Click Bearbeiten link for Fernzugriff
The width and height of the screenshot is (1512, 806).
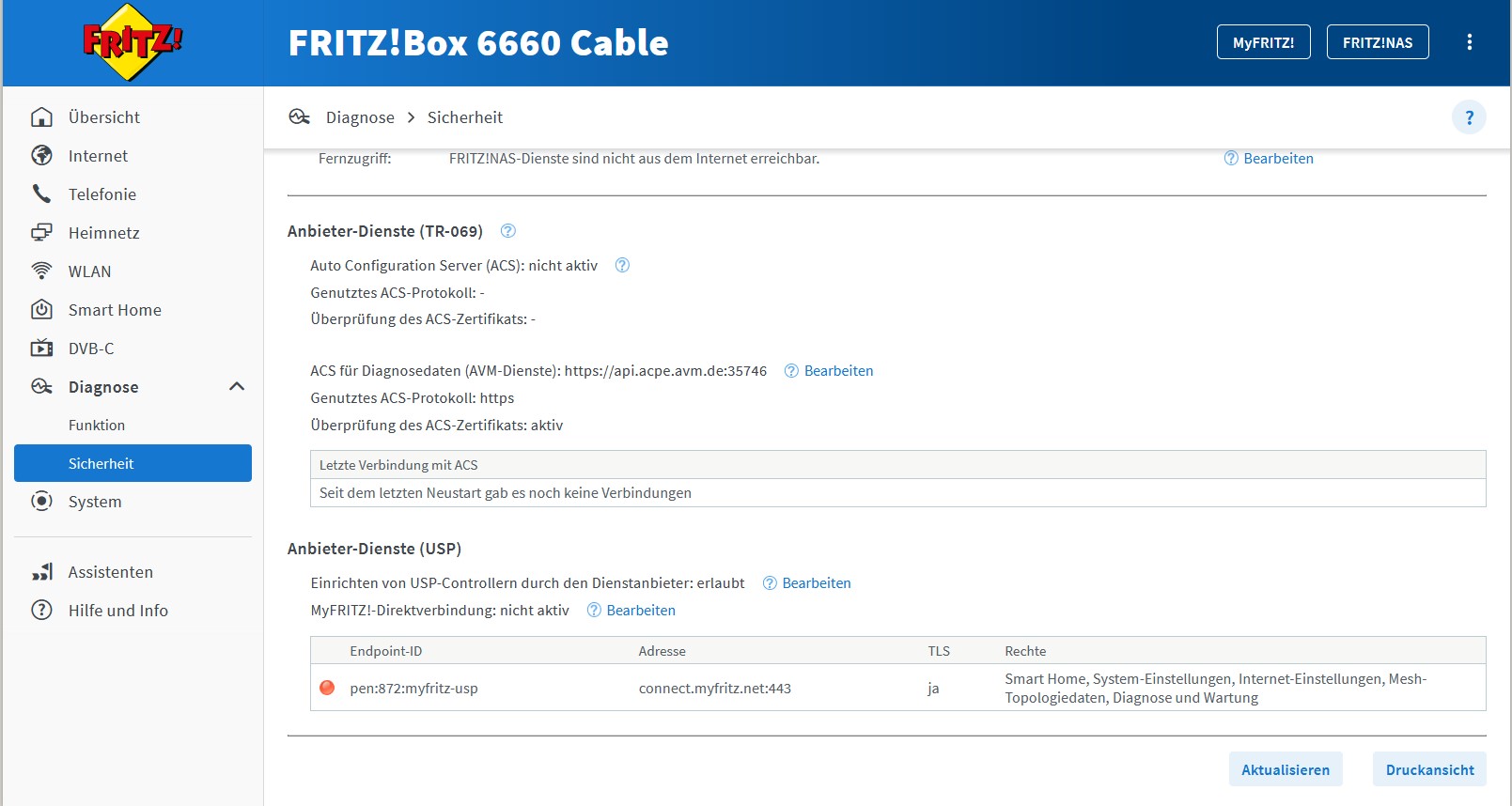[x=1278, y=159]
